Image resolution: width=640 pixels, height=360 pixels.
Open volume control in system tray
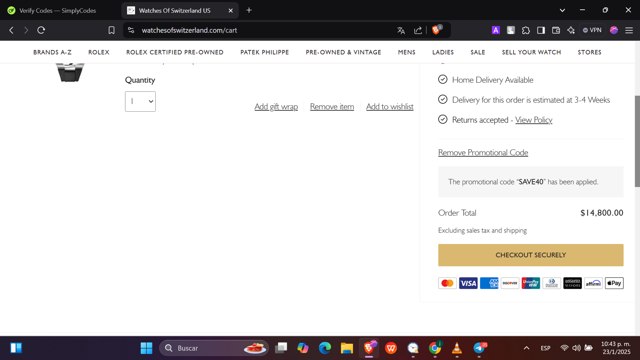coord(576,348)
